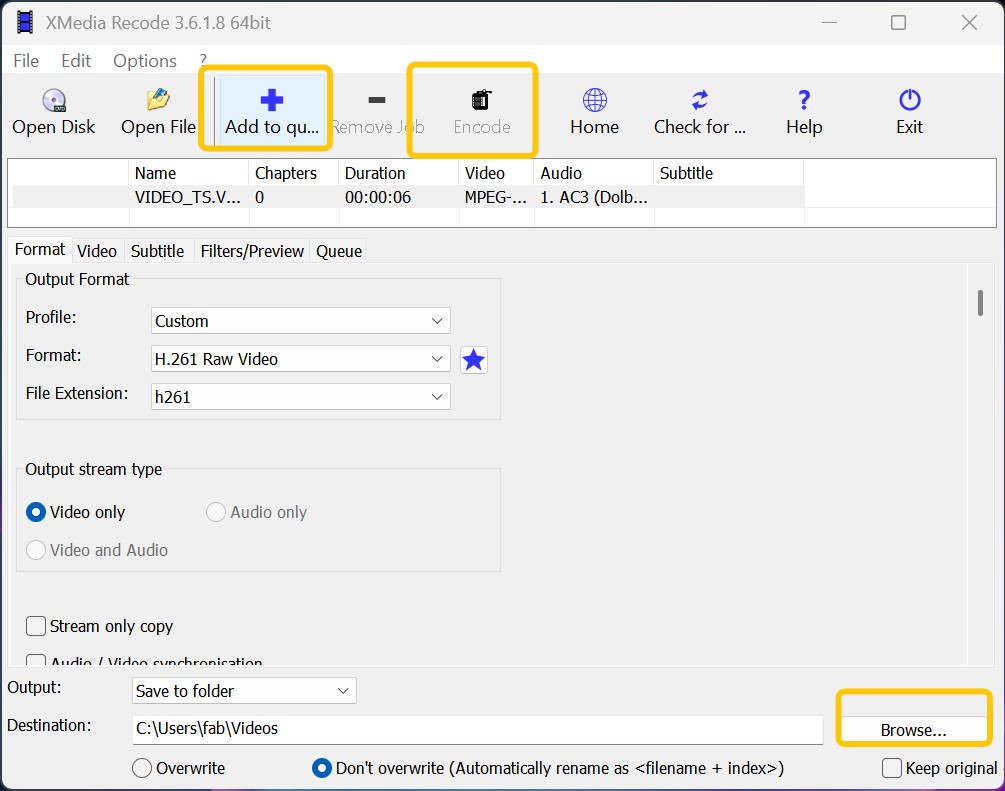Enable the Keep original checkbox
This screenshot has width=1005, height=791.
(889, 768)
